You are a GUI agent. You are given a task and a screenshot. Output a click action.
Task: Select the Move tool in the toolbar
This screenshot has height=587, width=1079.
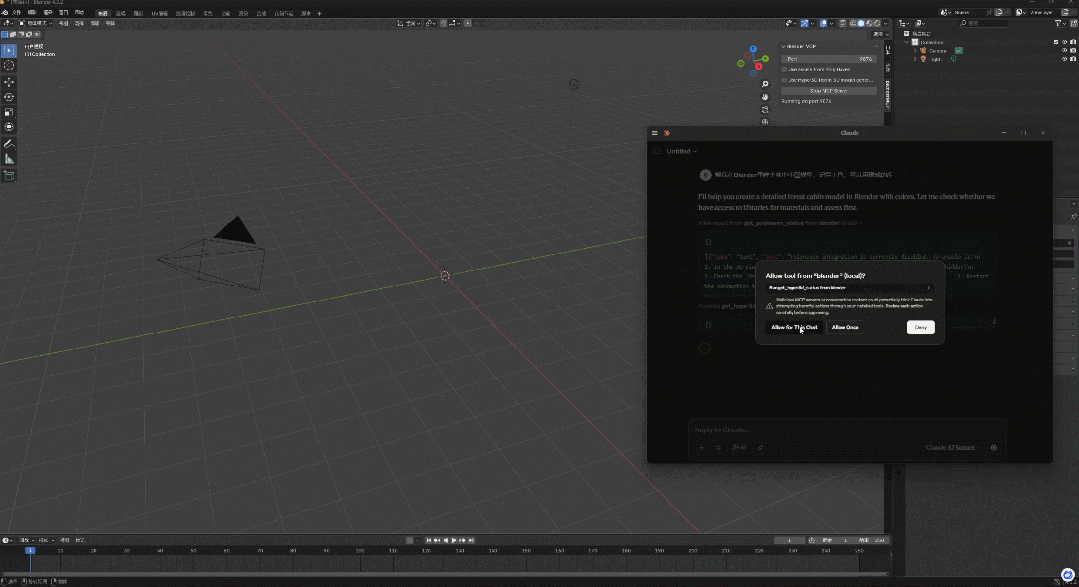click(9, 81)
